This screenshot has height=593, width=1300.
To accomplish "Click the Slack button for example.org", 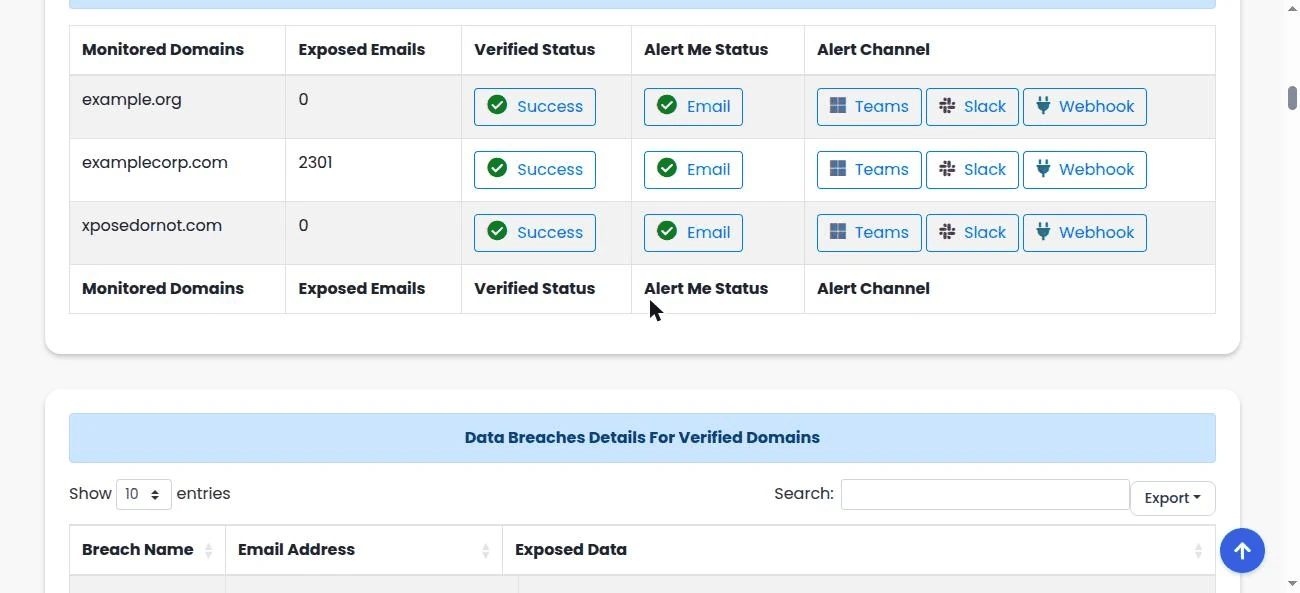I will pyautogui.click(x=972, y=107).
